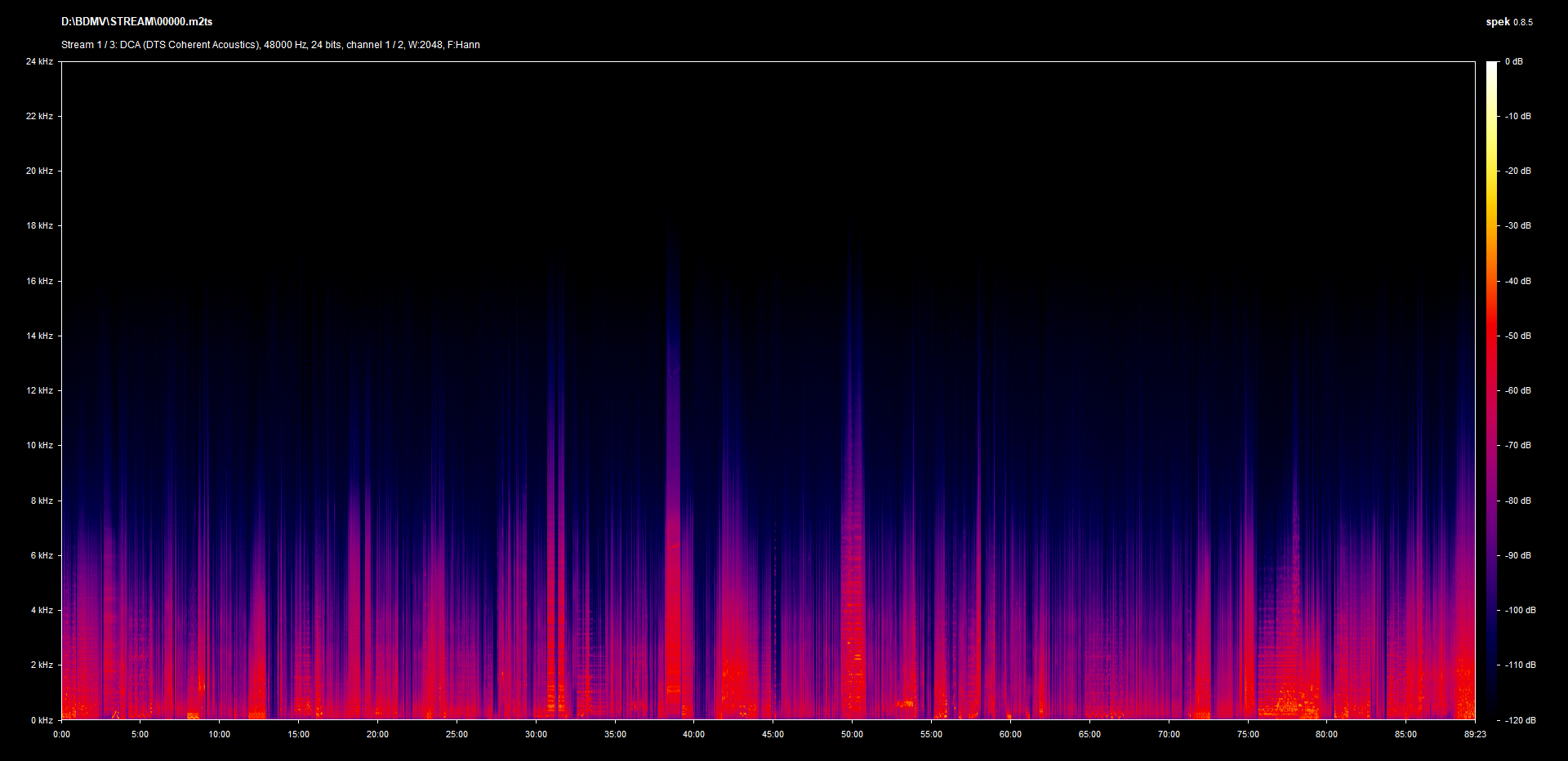The height and width of the screenshot is (761, 1568).
Task: Select the 50:00 time axis marker
Action: tap(852, 734)
